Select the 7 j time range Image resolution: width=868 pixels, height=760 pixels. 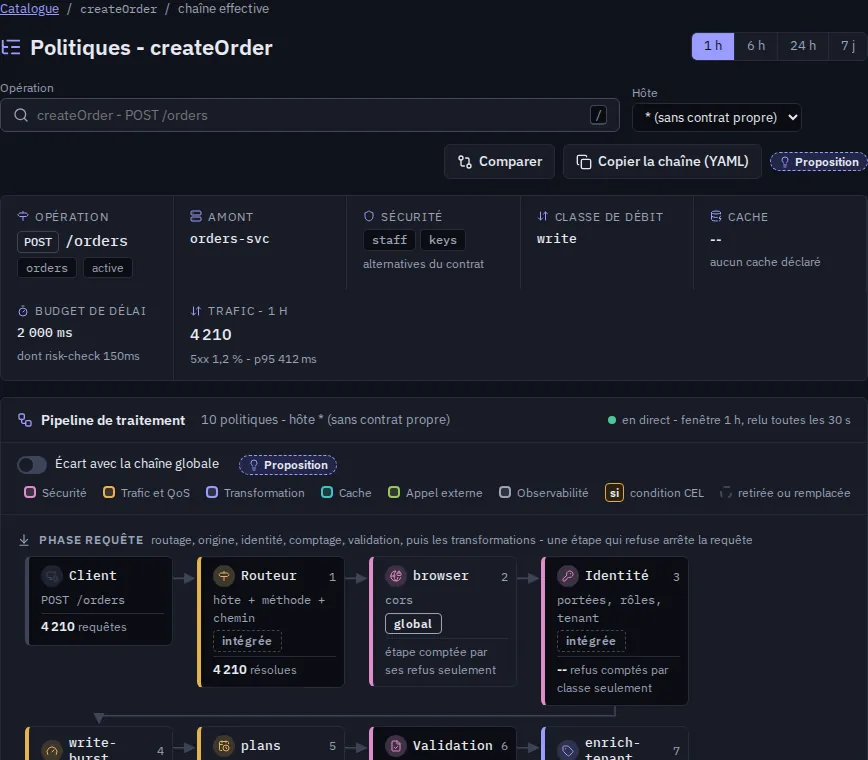coord(848,46)
